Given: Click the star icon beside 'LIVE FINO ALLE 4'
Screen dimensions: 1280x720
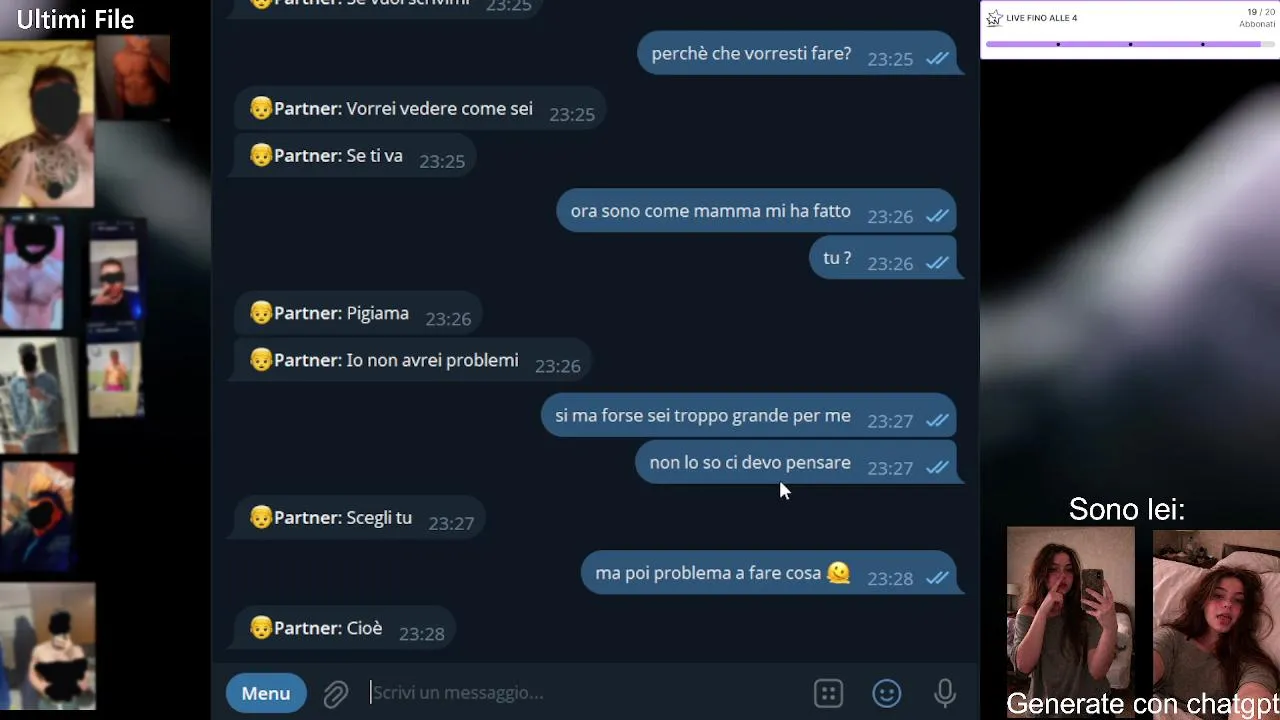Looking at the screenshot, I should (x=994, y=18).
